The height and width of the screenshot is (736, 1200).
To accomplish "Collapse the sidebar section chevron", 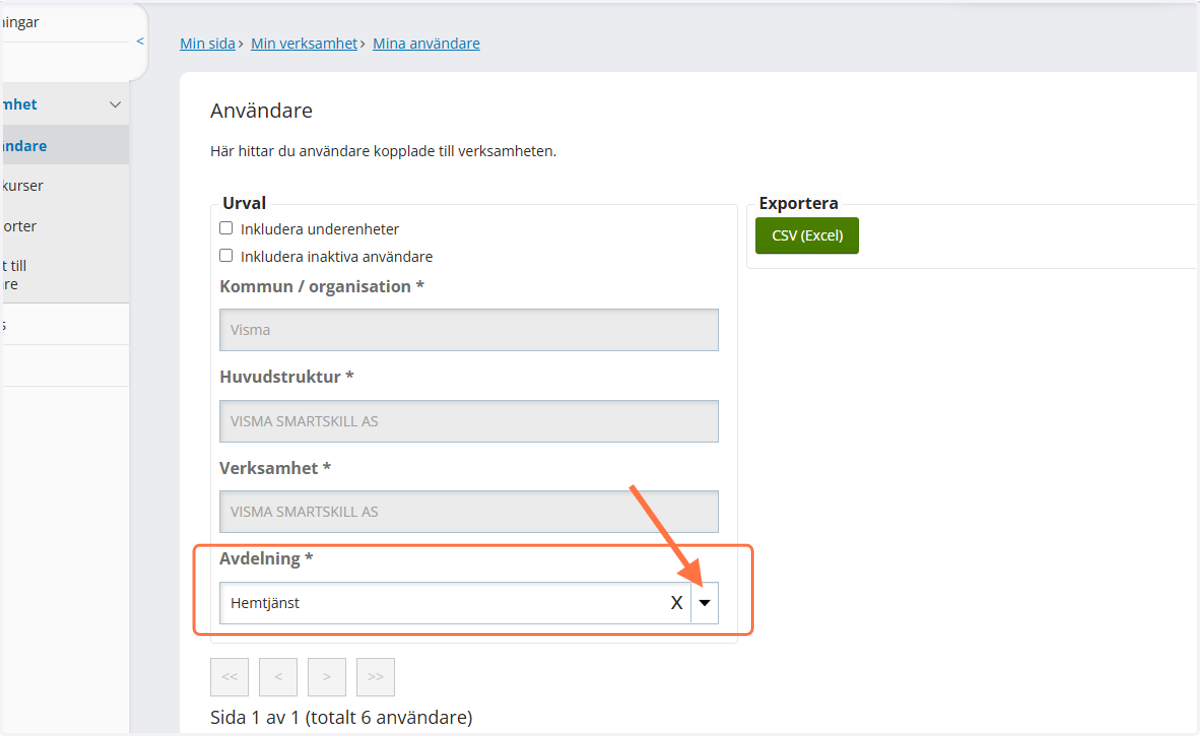I will [115, 104].
